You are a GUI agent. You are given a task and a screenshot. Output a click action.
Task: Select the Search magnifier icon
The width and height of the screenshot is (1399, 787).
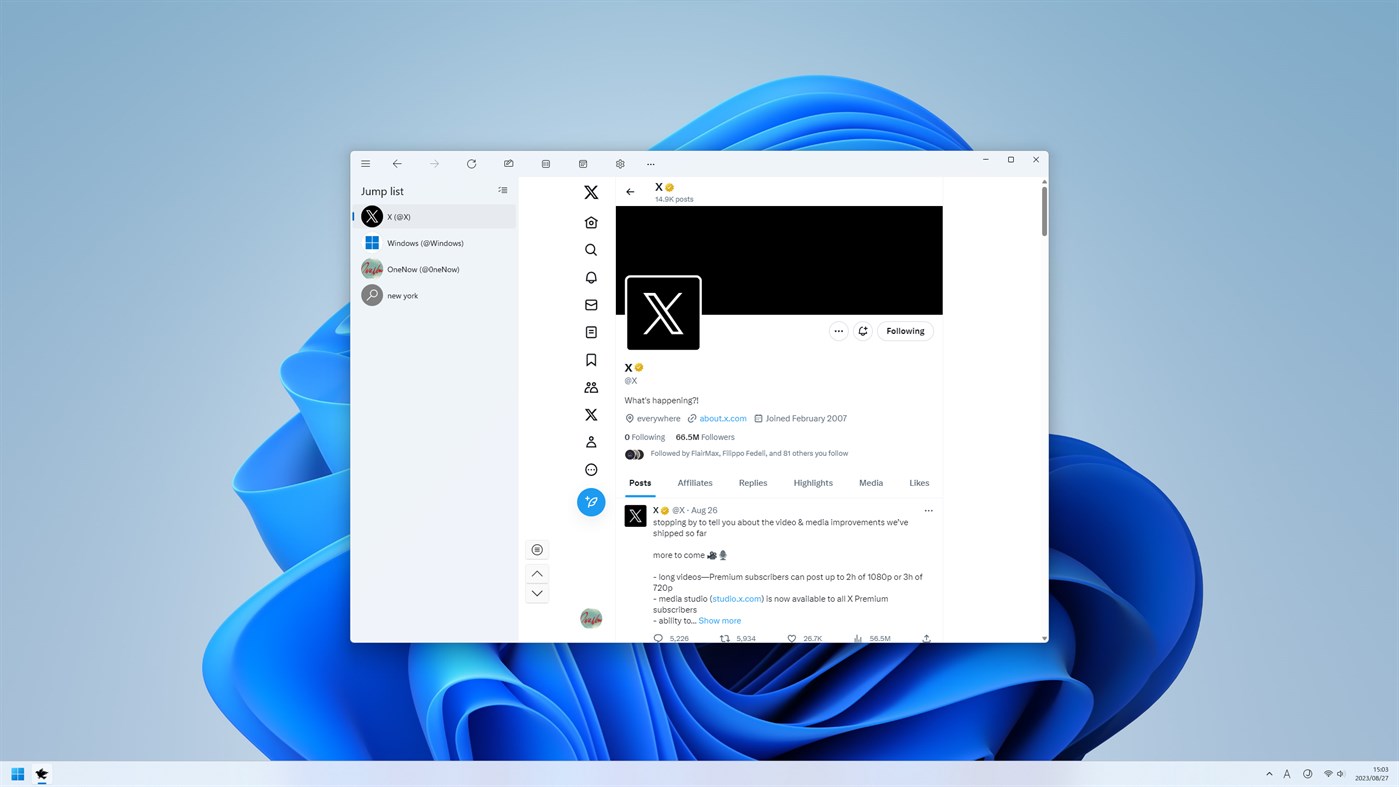click(590, 249)
